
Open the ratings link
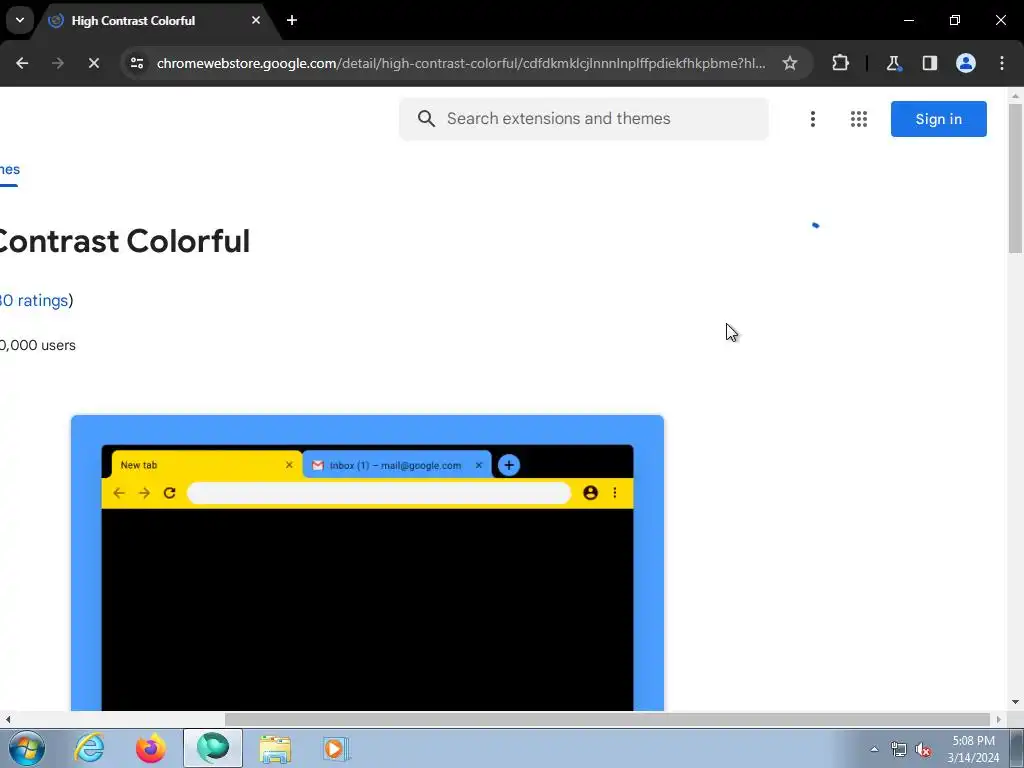34,300
